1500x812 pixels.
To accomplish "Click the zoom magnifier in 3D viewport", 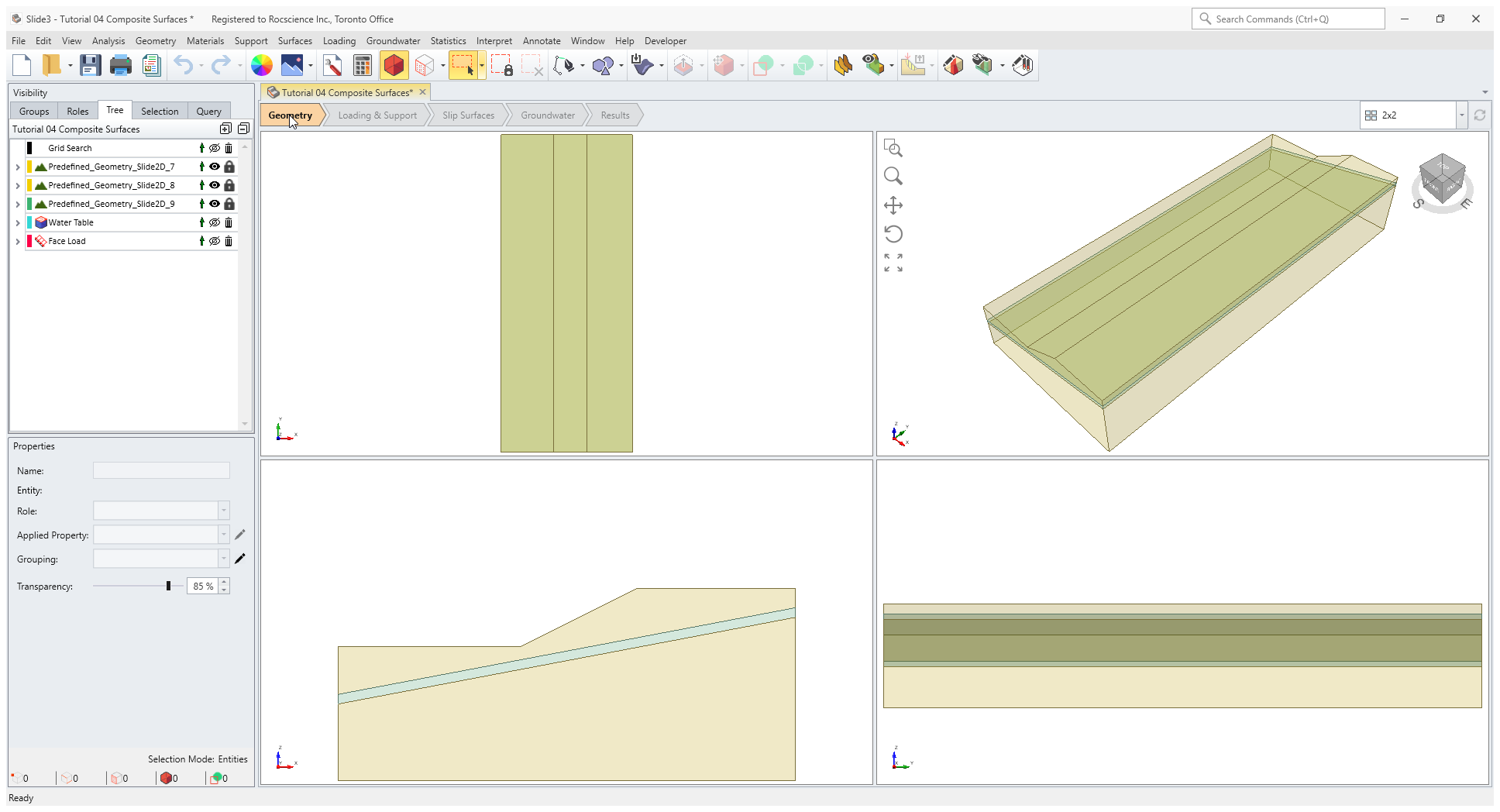I will [893, 177].
